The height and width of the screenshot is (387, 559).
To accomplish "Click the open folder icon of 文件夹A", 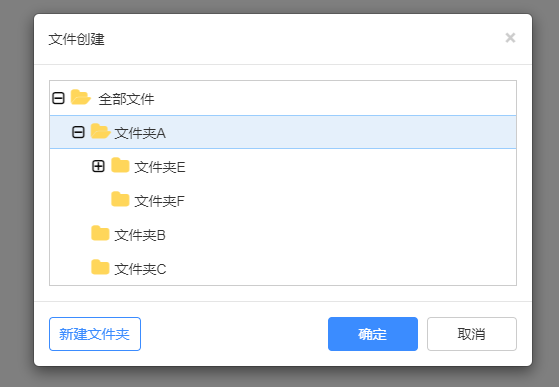I will click(100, 131).
